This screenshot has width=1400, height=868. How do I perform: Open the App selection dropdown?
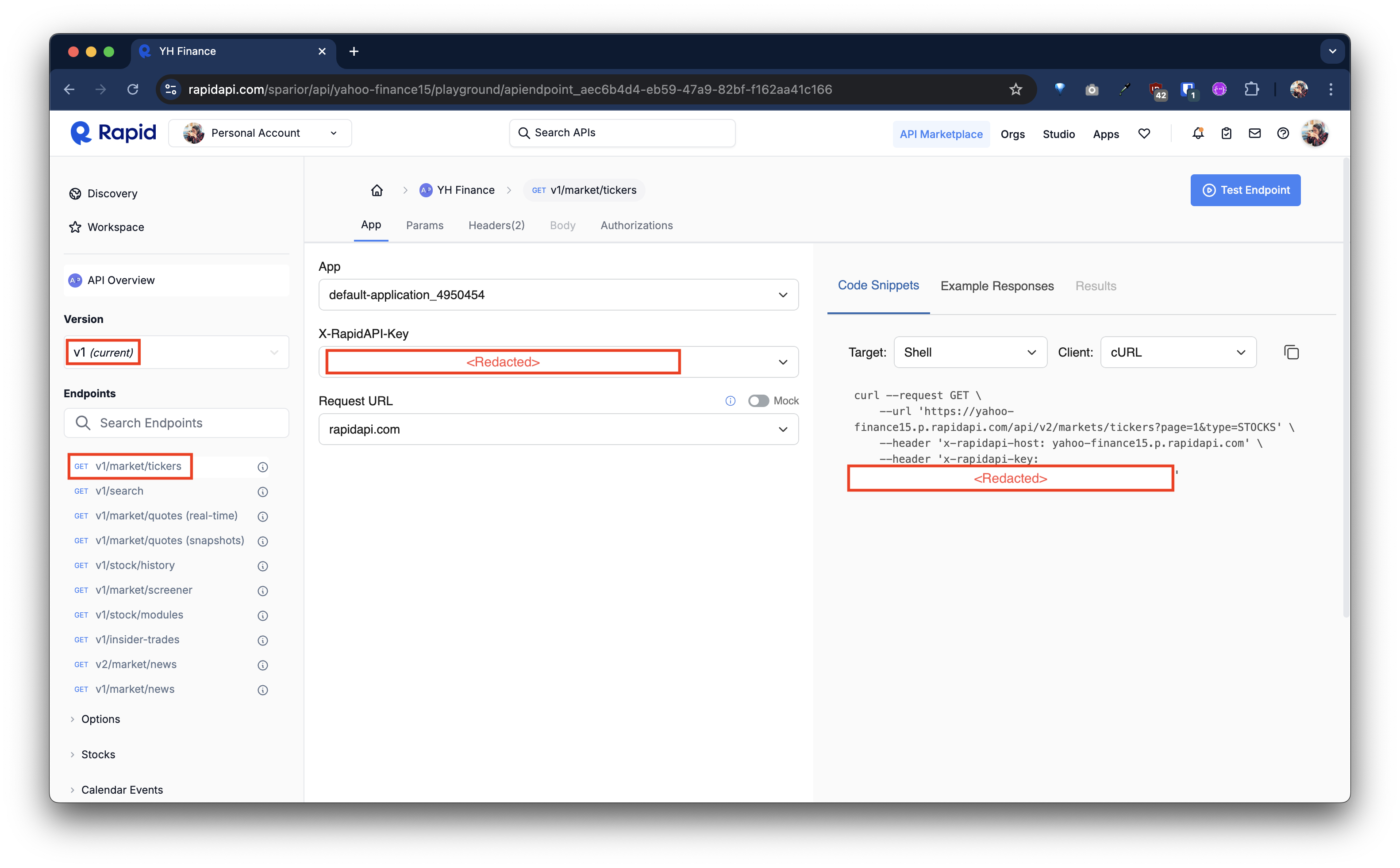pos(558,295)
